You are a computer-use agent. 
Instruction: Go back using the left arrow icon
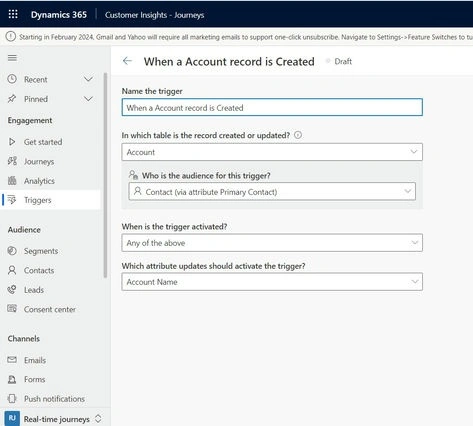click(127, 61)
